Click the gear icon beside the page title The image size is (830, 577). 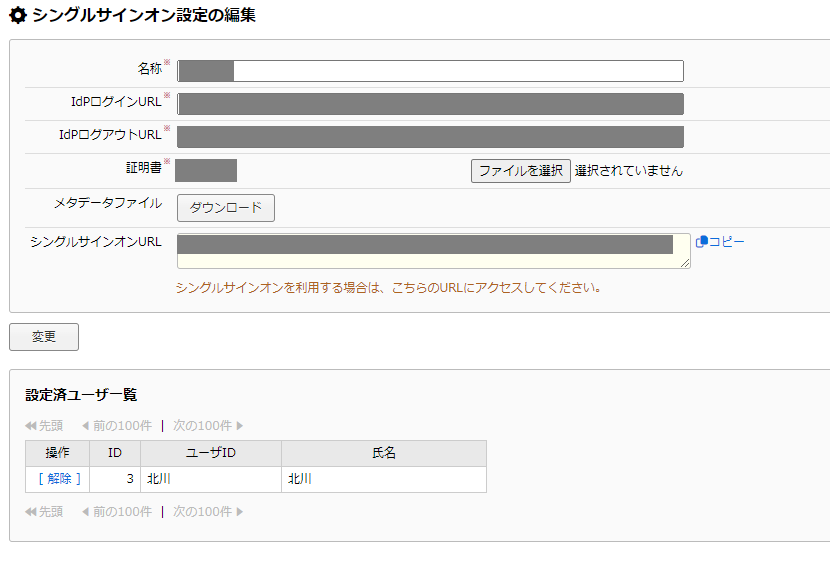pos(17,16)
